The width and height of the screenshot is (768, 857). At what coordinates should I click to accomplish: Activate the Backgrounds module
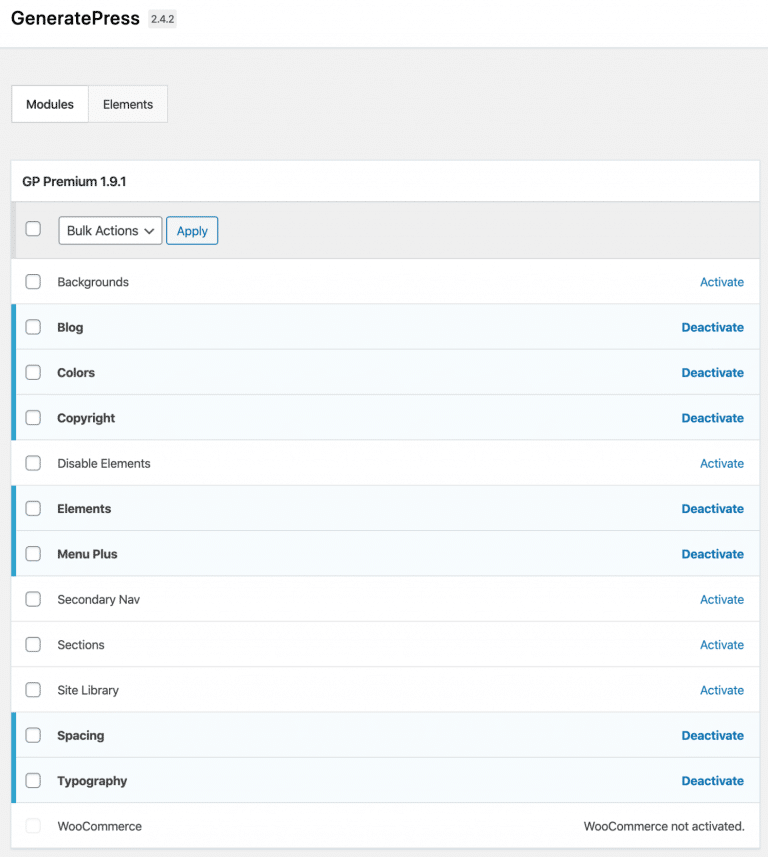721,282
